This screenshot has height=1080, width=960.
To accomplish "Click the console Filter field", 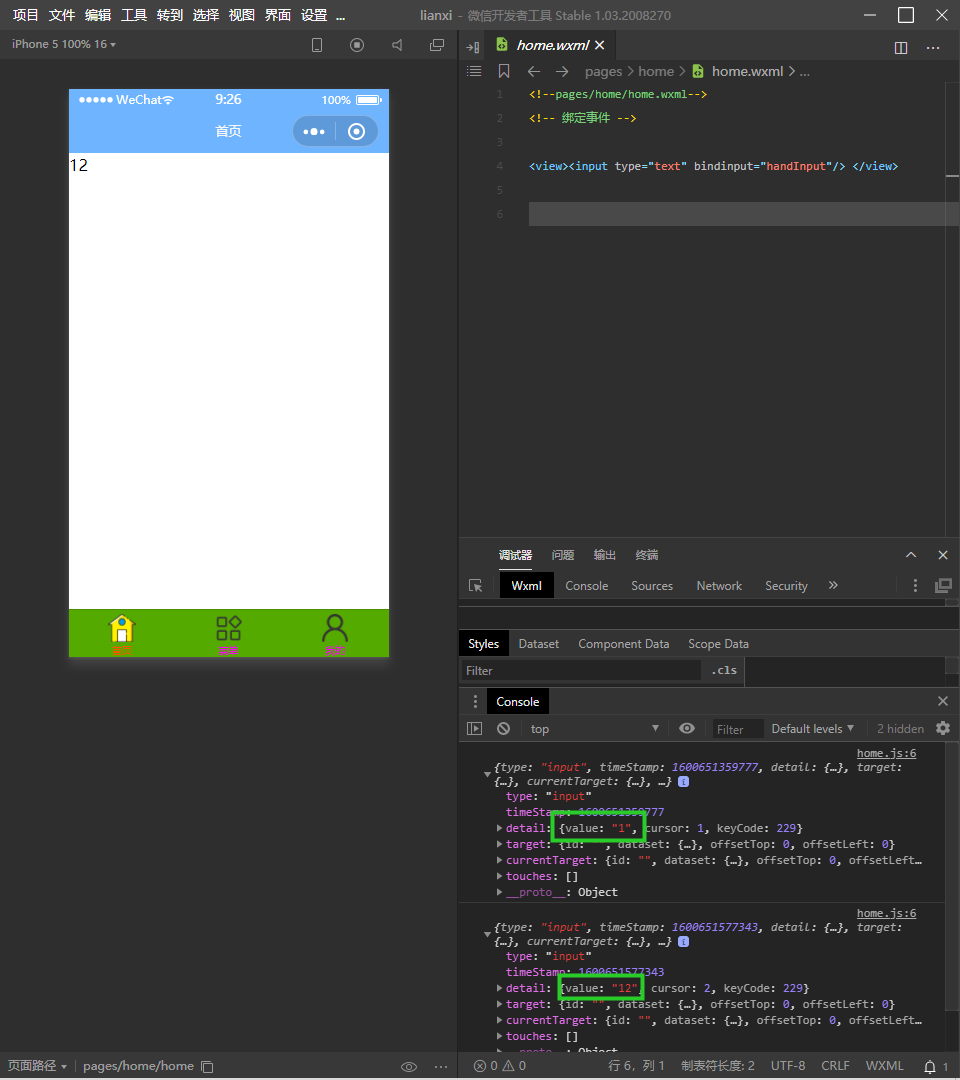I will click(738, 729).
